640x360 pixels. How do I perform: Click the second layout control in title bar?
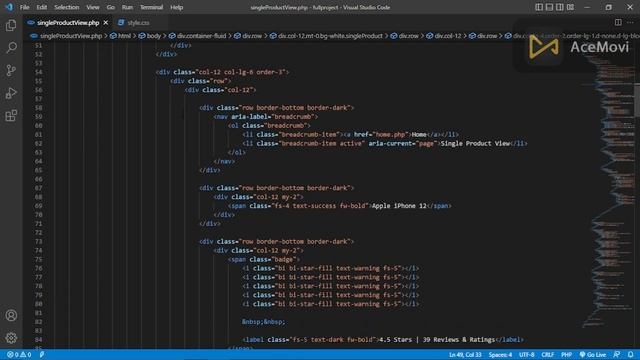(x=549, y=7)
